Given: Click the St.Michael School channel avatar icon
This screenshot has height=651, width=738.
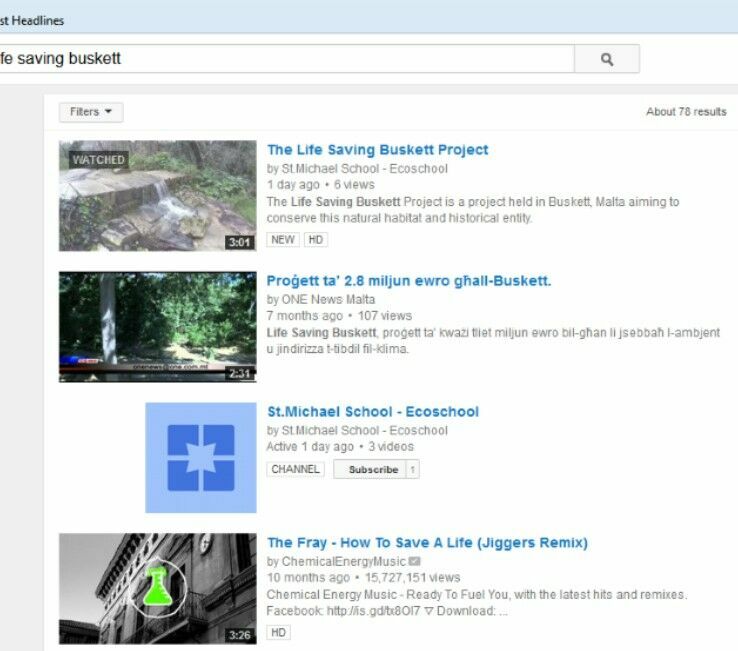Looking at the screenshot, I should [200, 458].
